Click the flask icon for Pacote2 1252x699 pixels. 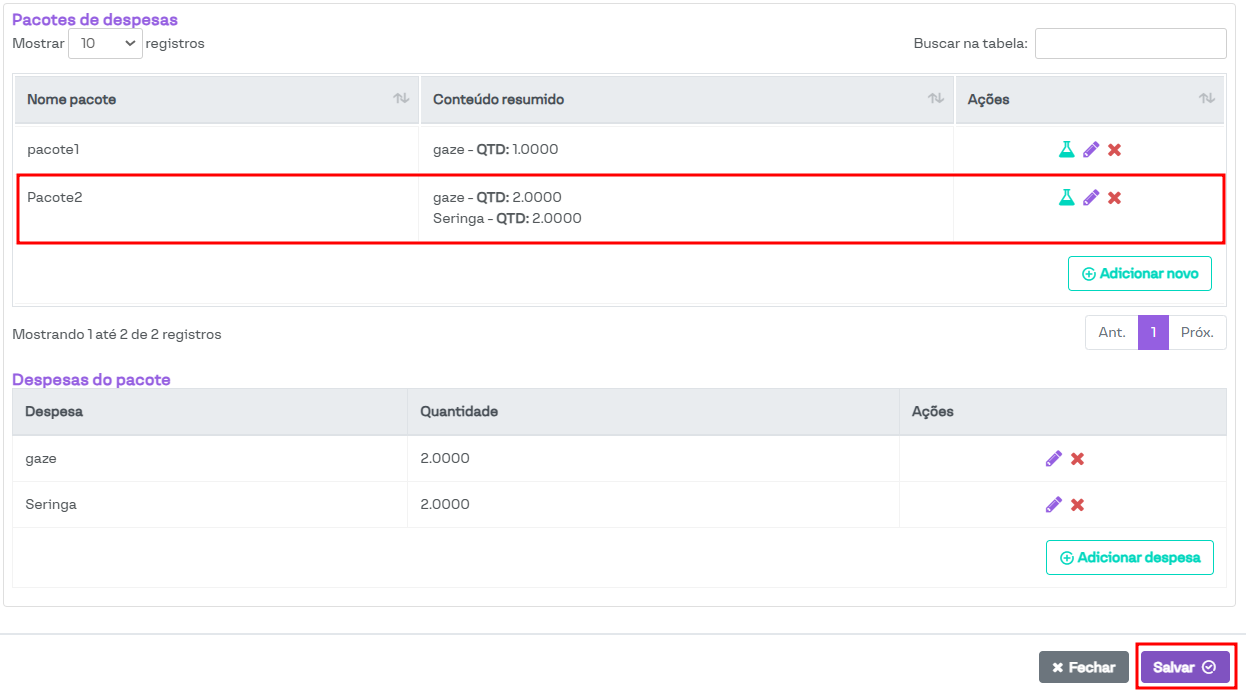(x=1066, y=197)
